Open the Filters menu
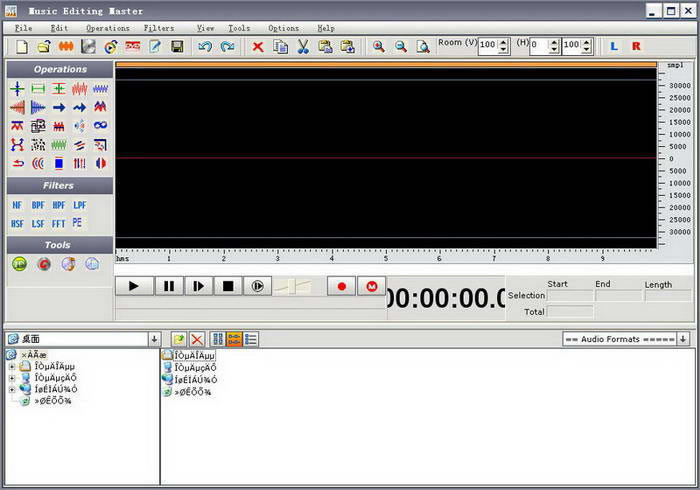 click(x=158, y=28)
